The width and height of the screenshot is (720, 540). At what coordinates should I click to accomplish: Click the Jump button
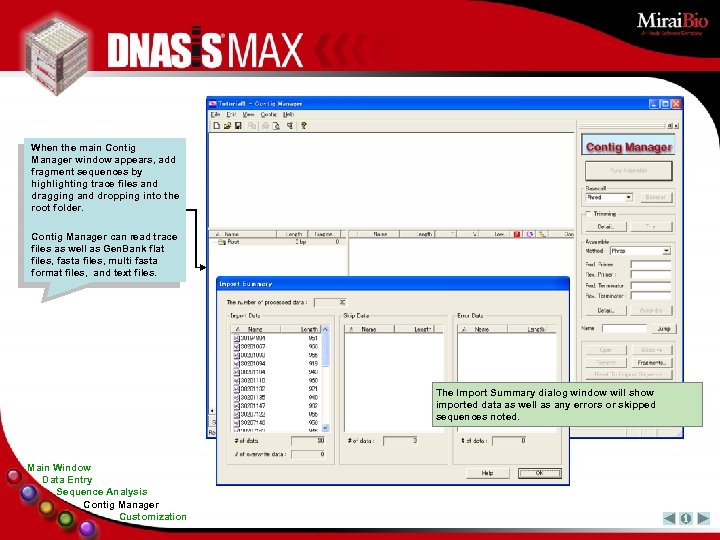[x=664, y=329]
